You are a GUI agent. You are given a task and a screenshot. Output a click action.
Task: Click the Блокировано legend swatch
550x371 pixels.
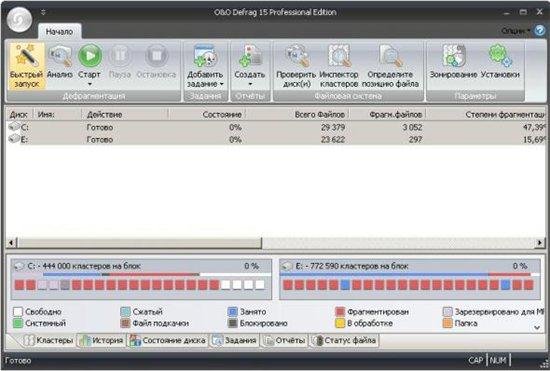tap(233, 323)
